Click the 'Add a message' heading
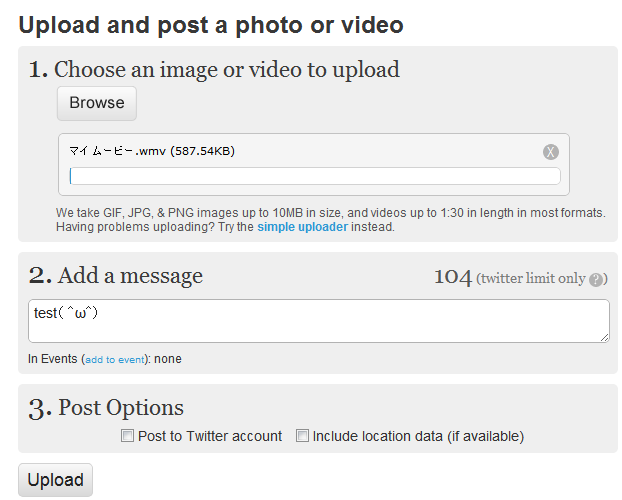 click(115, 275)
